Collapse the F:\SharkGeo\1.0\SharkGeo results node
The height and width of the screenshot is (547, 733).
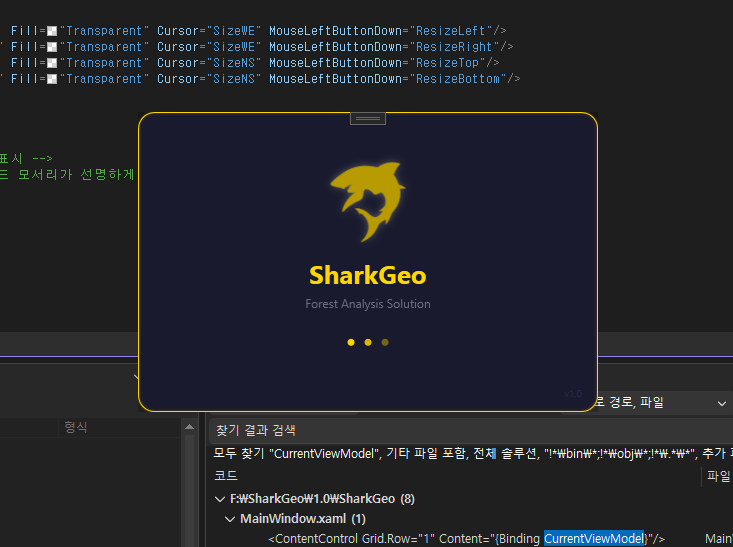[x=220, y=499]
